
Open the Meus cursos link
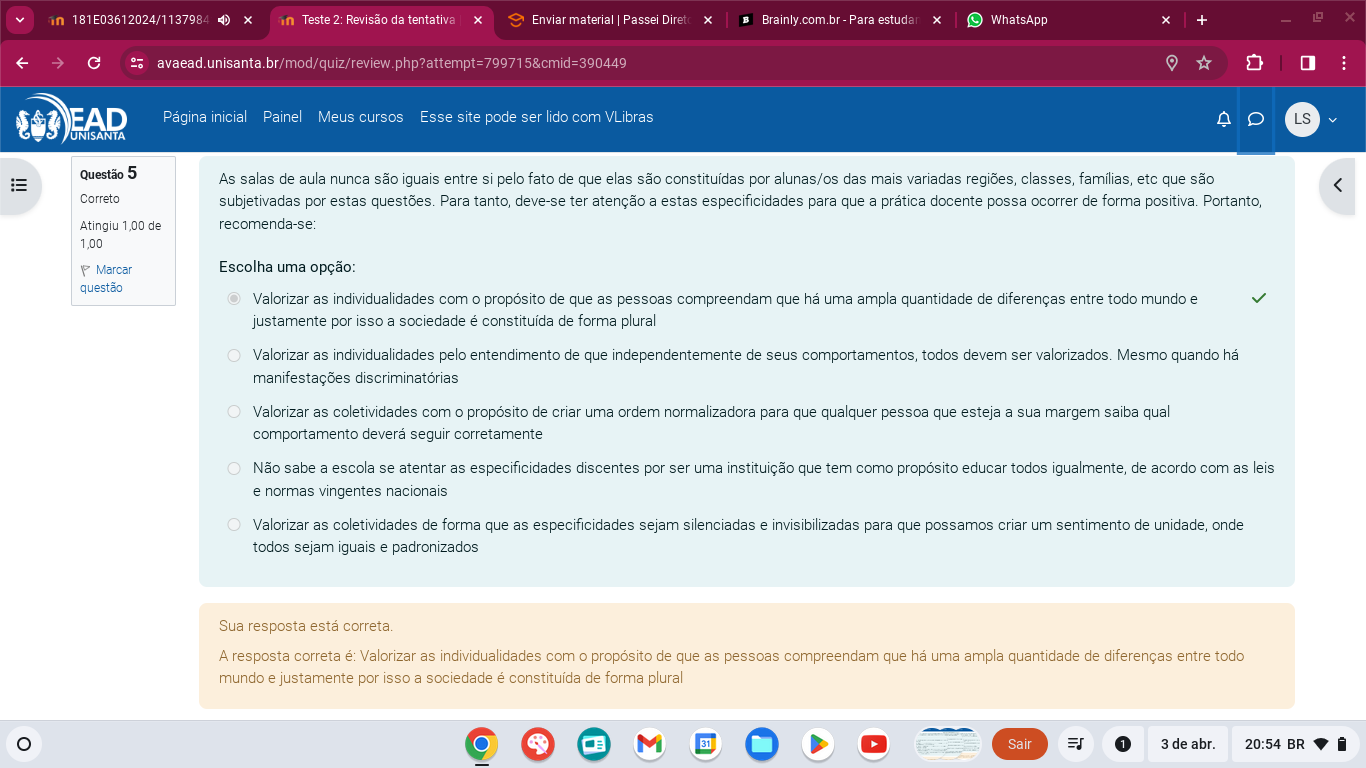(x=360, y=117)
